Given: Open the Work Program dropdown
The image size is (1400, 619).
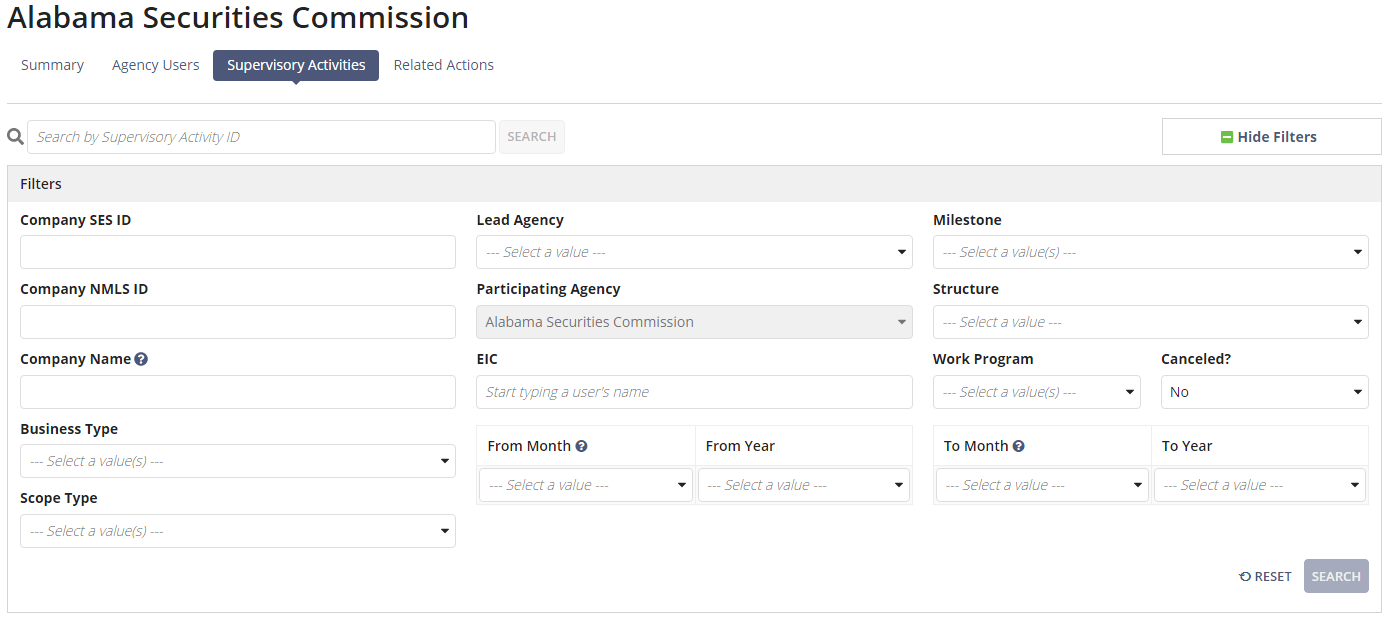Looking at the screenshot, I should (1036, 391).
